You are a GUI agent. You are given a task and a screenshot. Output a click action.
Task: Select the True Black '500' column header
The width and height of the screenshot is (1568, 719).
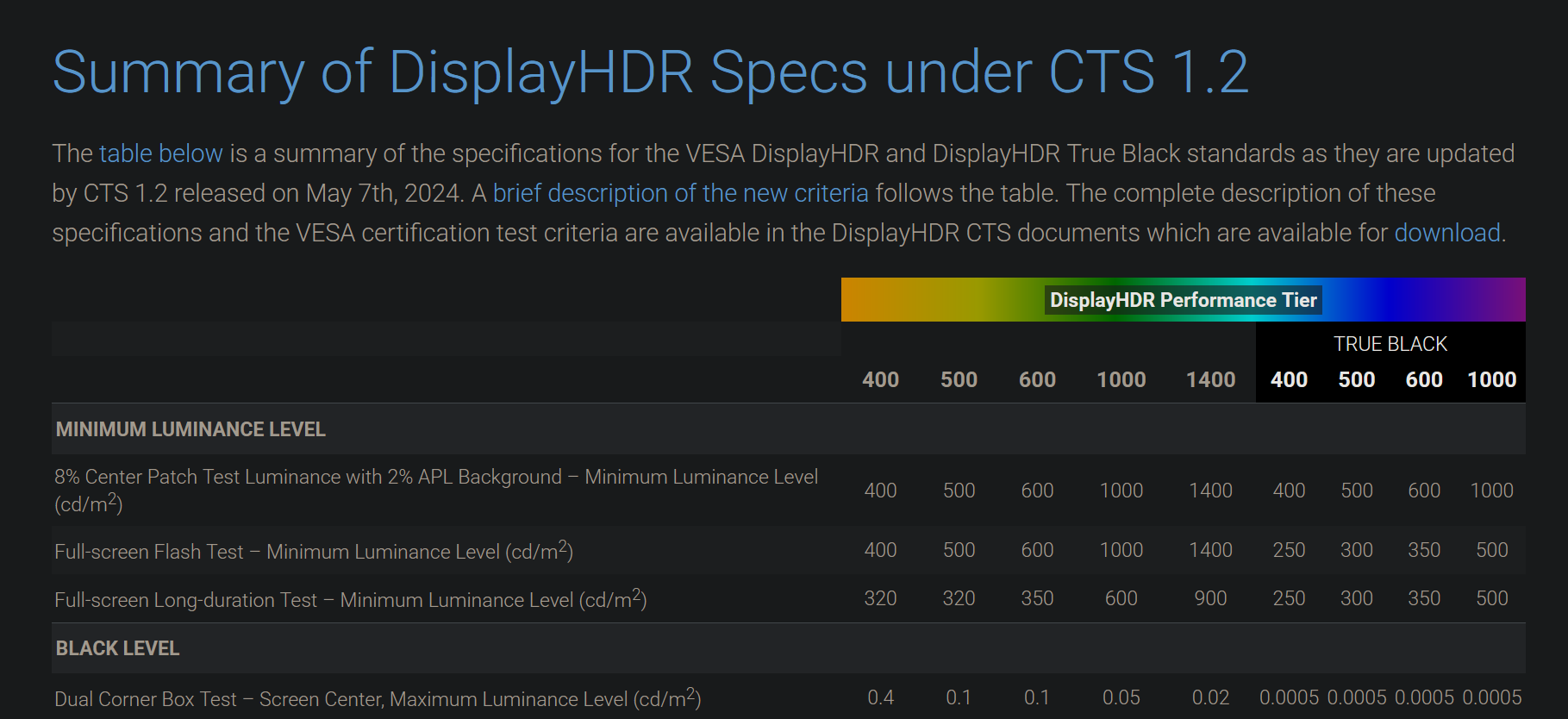point(1356,379)
